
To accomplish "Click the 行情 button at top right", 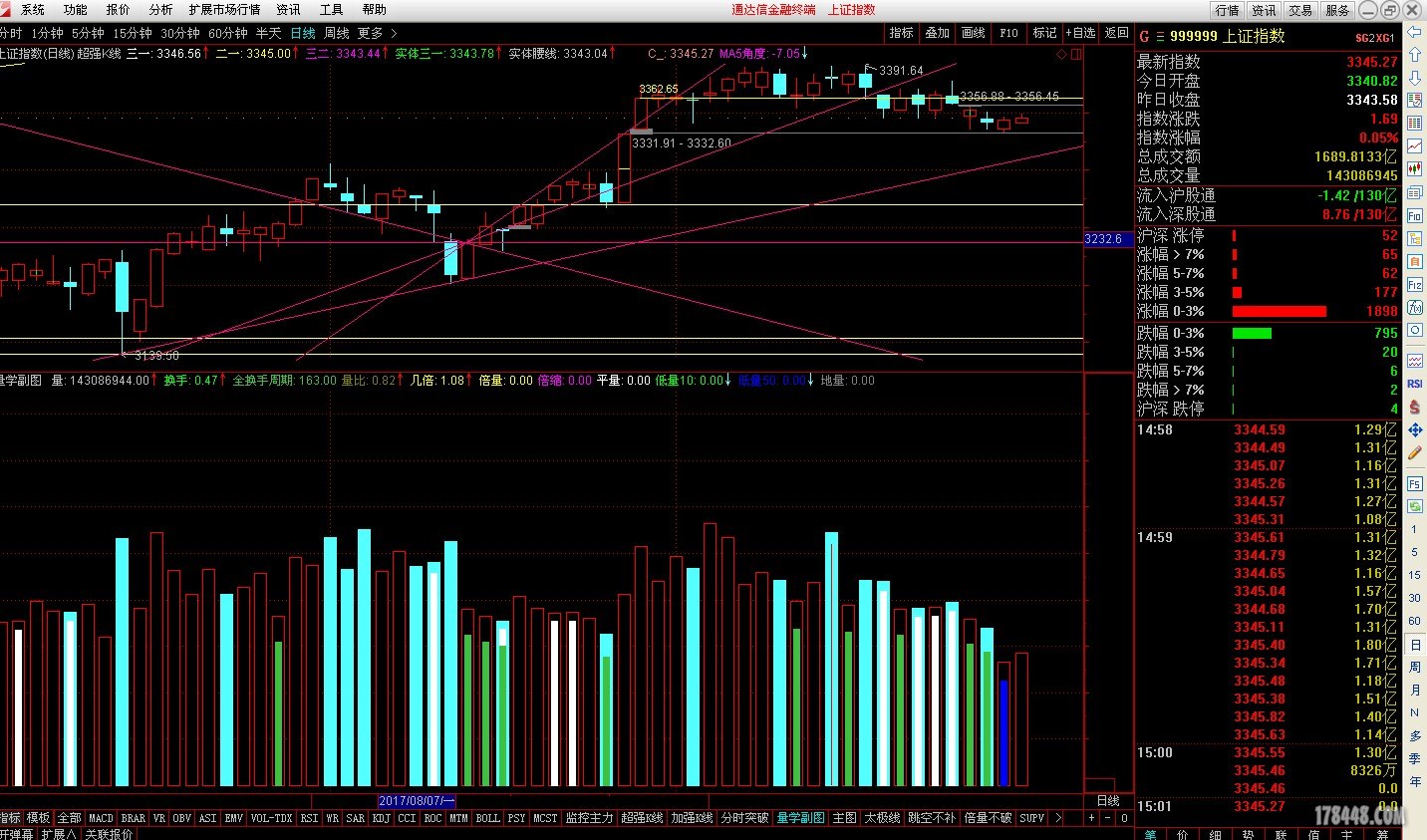I will [x=1227, y=10].
